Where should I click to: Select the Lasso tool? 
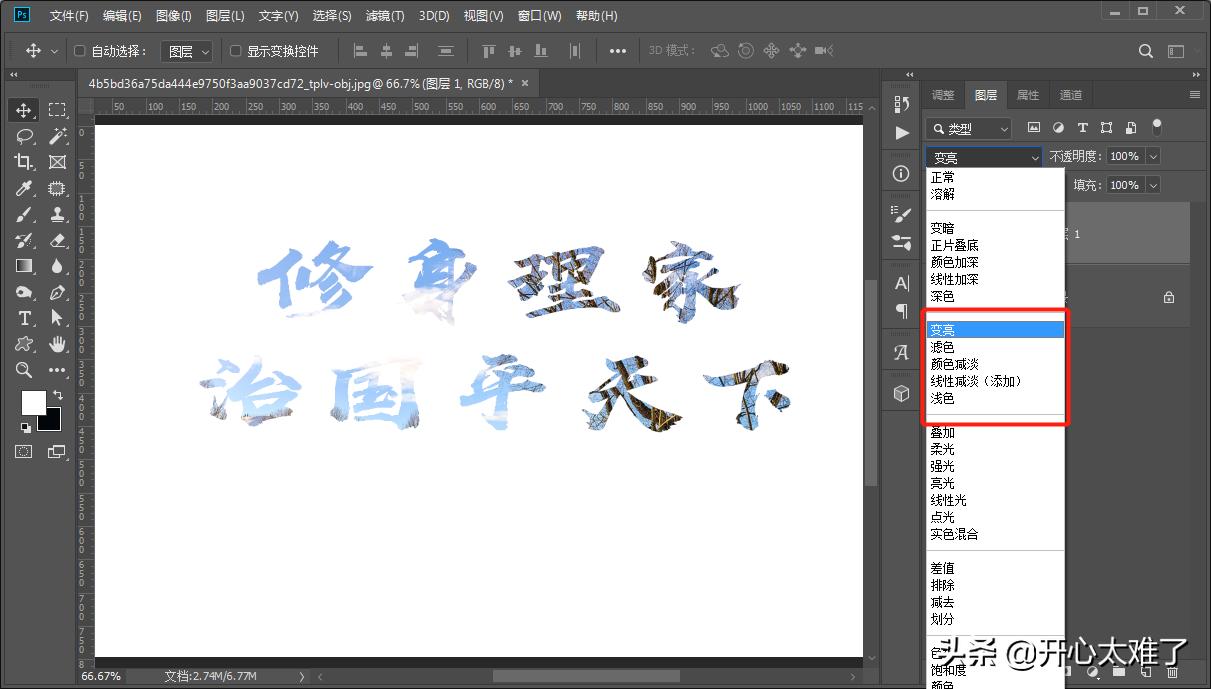click(24, 136)
